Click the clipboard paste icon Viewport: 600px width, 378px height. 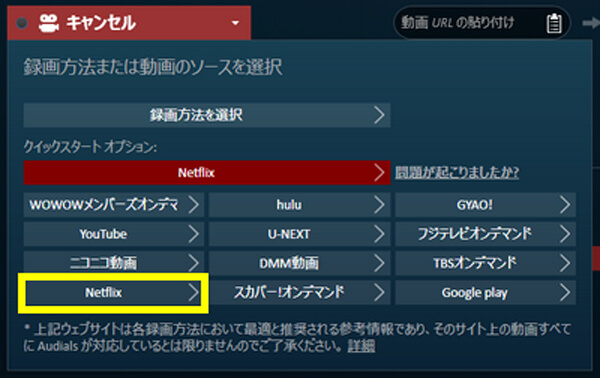(553, 23)
